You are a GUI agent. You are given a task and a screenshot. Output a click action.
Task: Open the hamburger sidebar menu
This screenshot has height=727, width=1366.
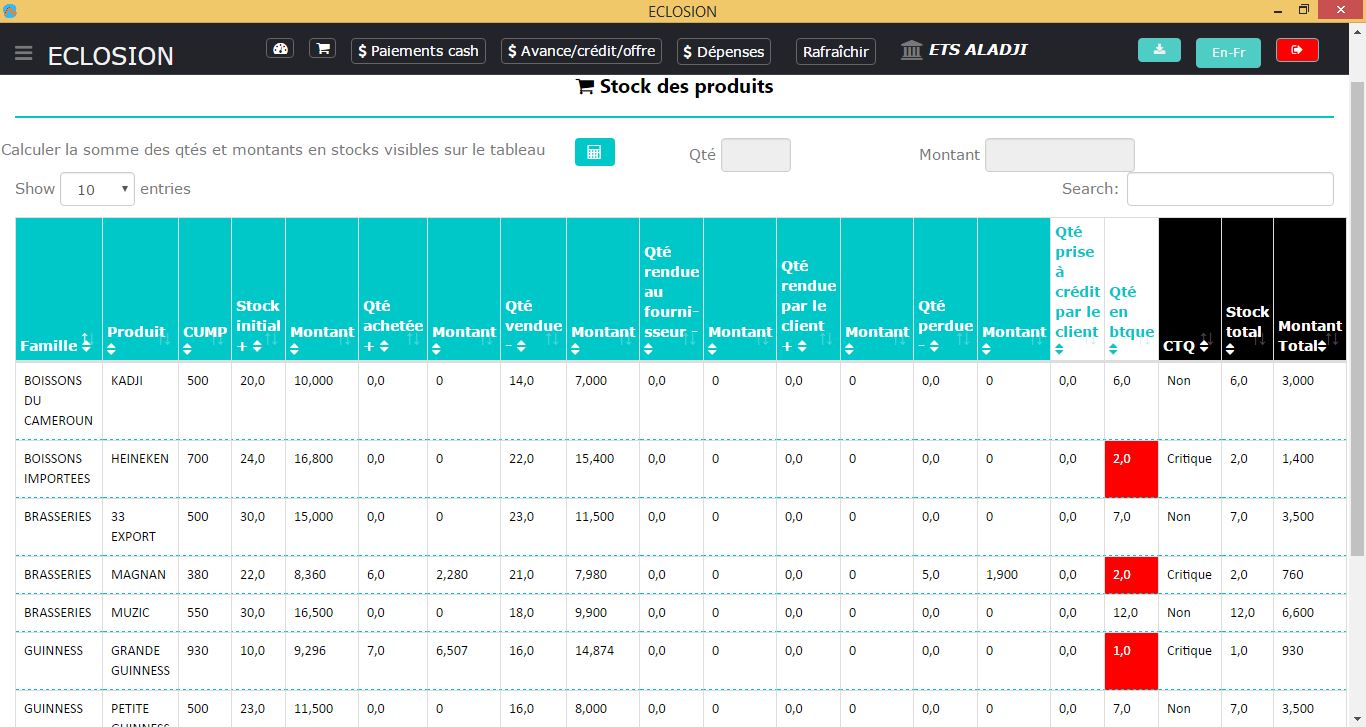click(x=24, y=53)
